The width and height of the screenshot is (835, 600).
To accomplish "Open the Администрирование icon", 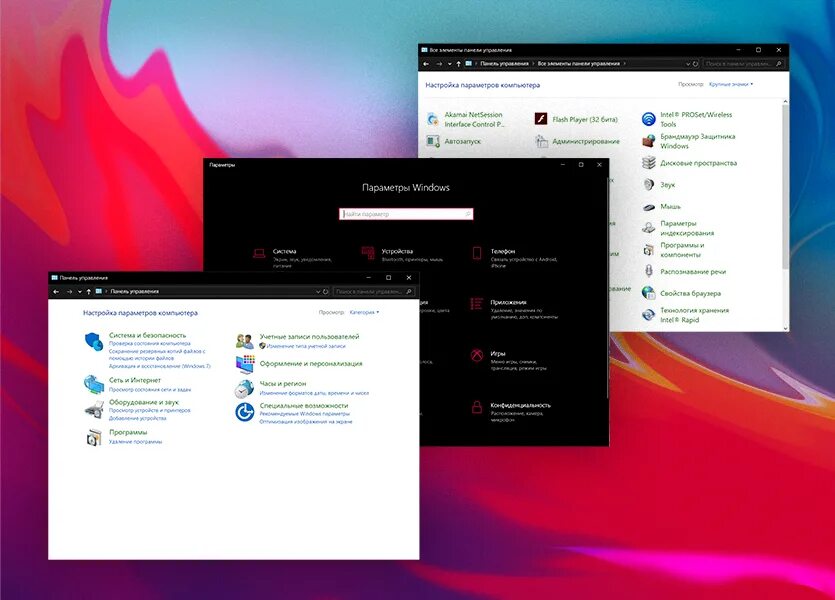I will [541, 141].
